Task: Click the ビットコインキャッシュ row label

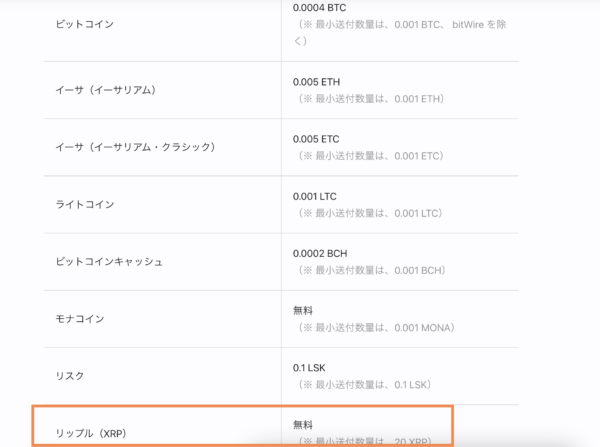Action: pyautogui.click(x=109, y=261)
